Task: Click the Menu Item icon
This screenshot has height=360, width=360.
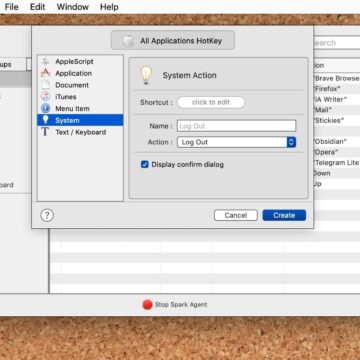Action: click(46, 108)
